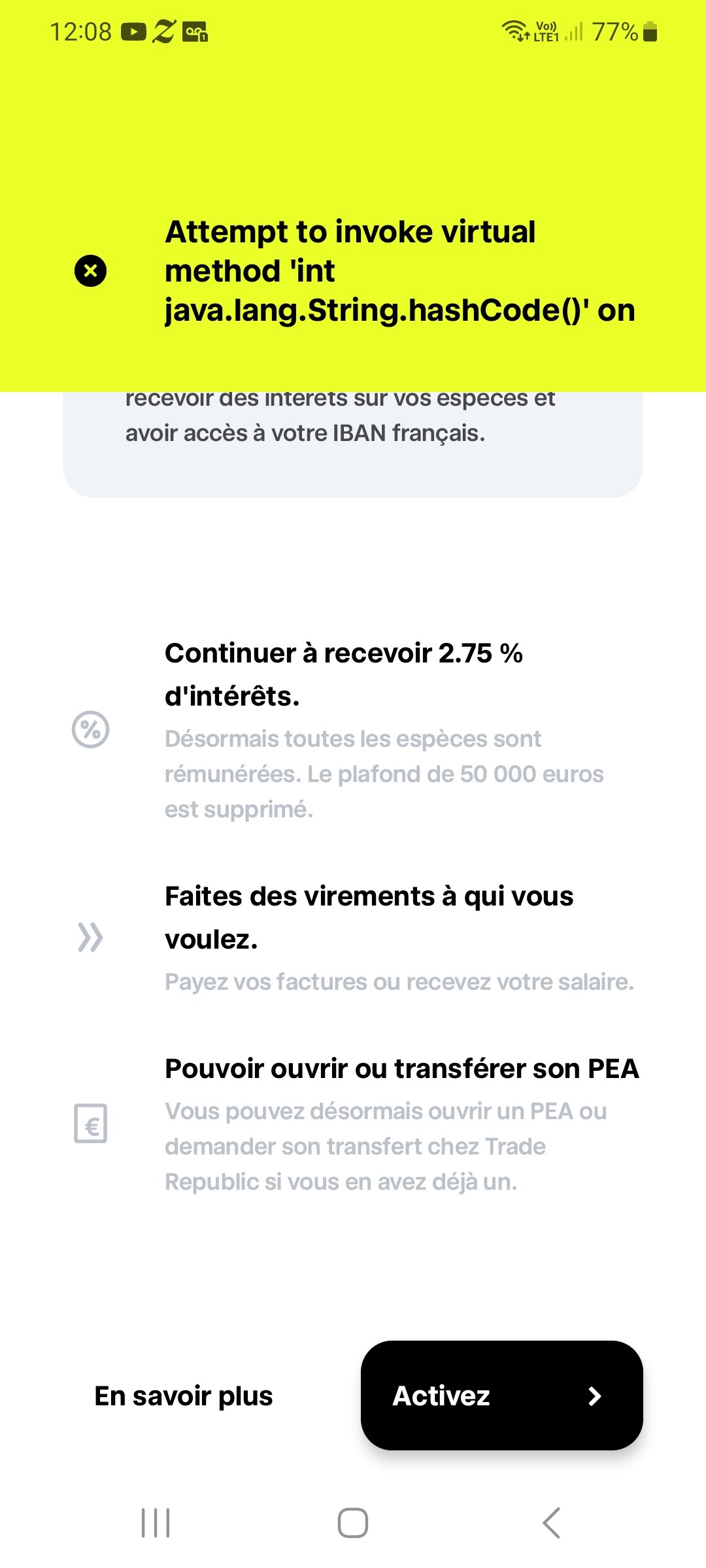Tap the YouTube notification status icon
The width and height of the screenshot is (706, 1568).
(133, 31)
